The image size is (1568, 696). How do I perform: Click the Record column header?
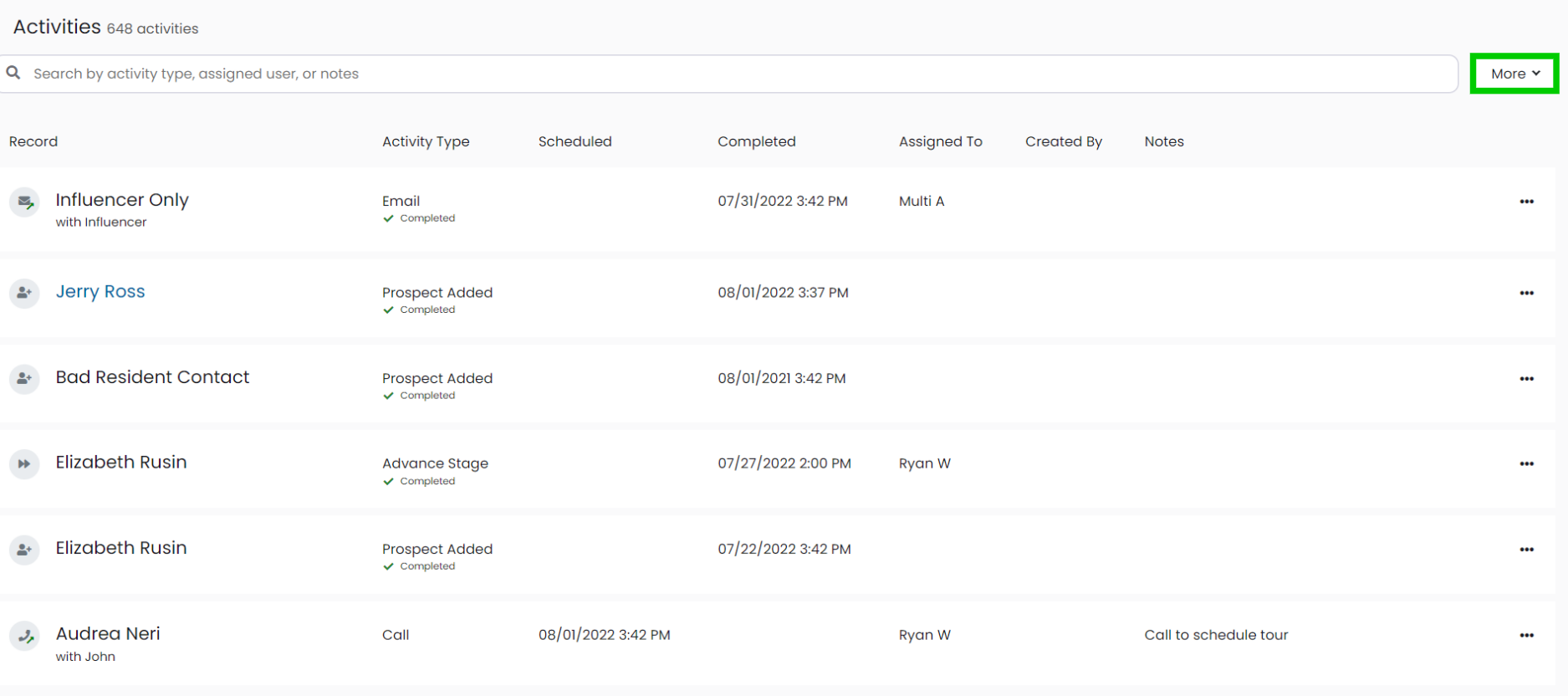(33, 141)
